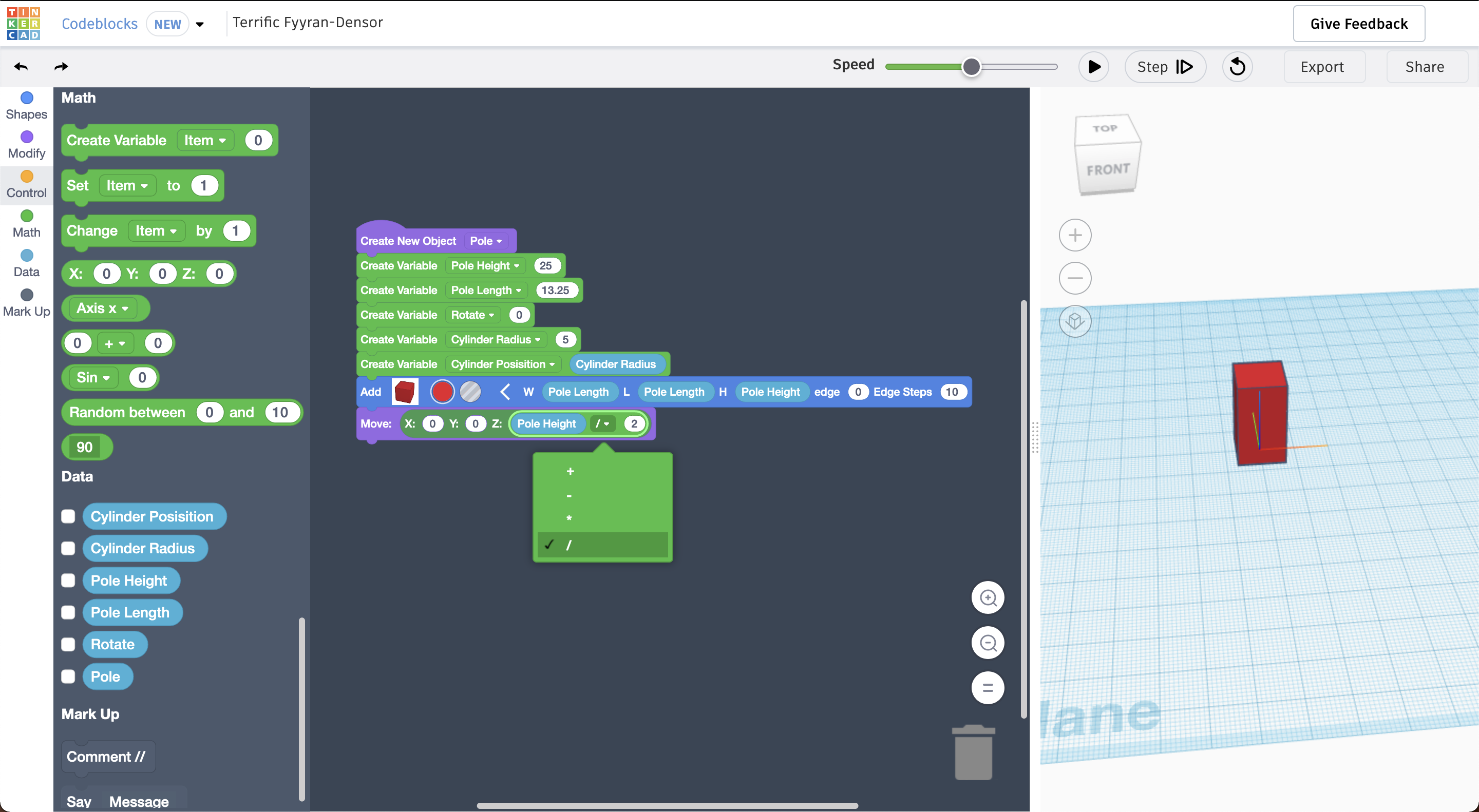This screenshot has width=1479, height=812.
Task: Tick the Rotate variable checkbox
Action: 68,645
